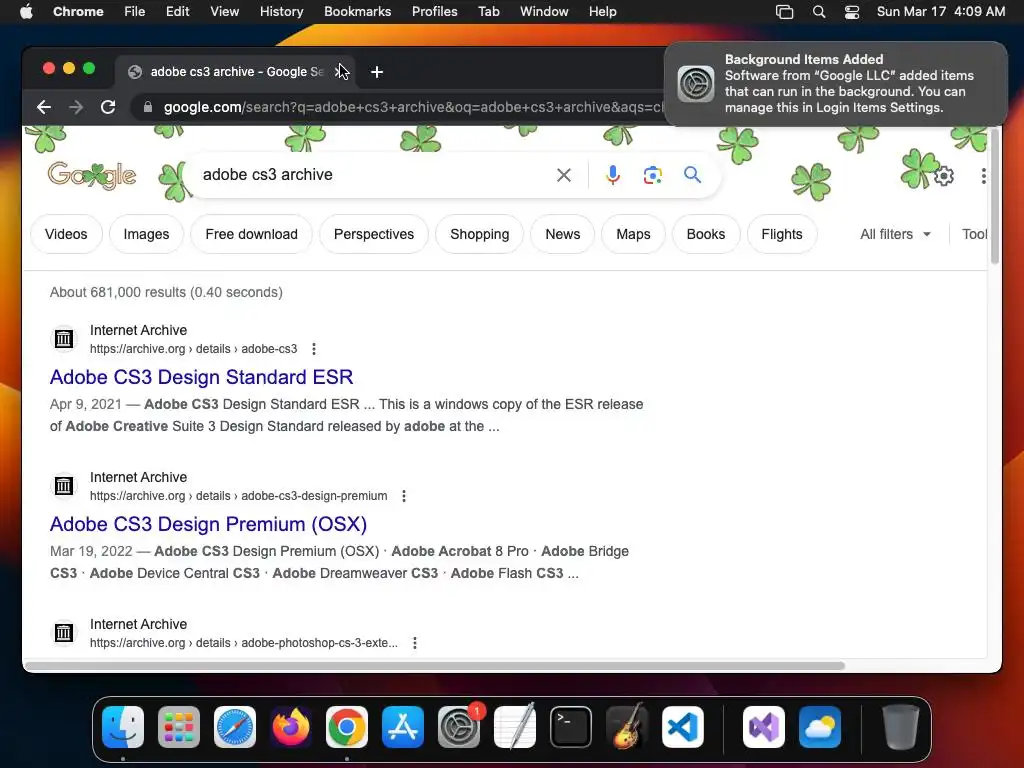Click the browser forward arrow
This screenshot has width=1024, height=768.
click(76, 107)
